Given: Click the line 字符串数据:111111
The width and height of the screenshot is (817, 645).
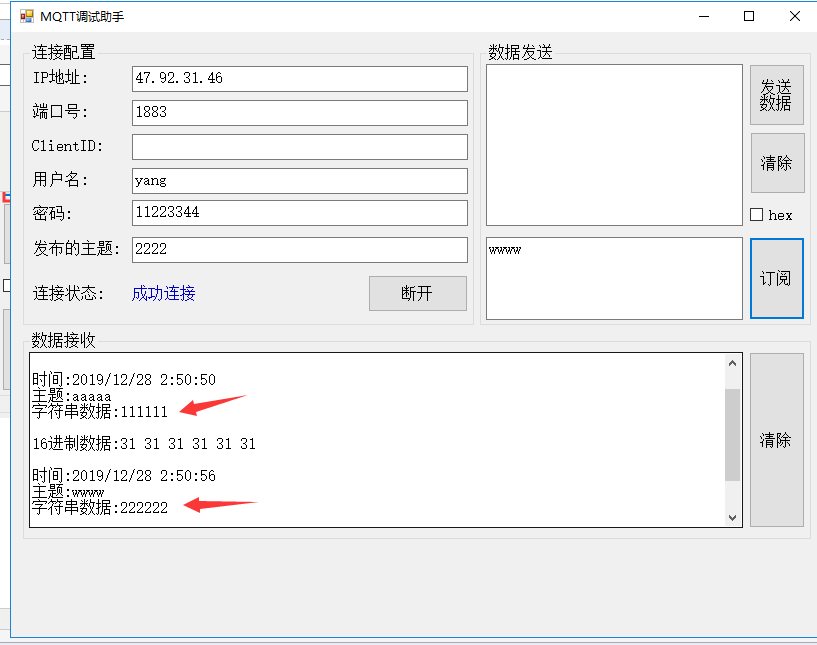Looking at the screenshot, I should (100, 412).
